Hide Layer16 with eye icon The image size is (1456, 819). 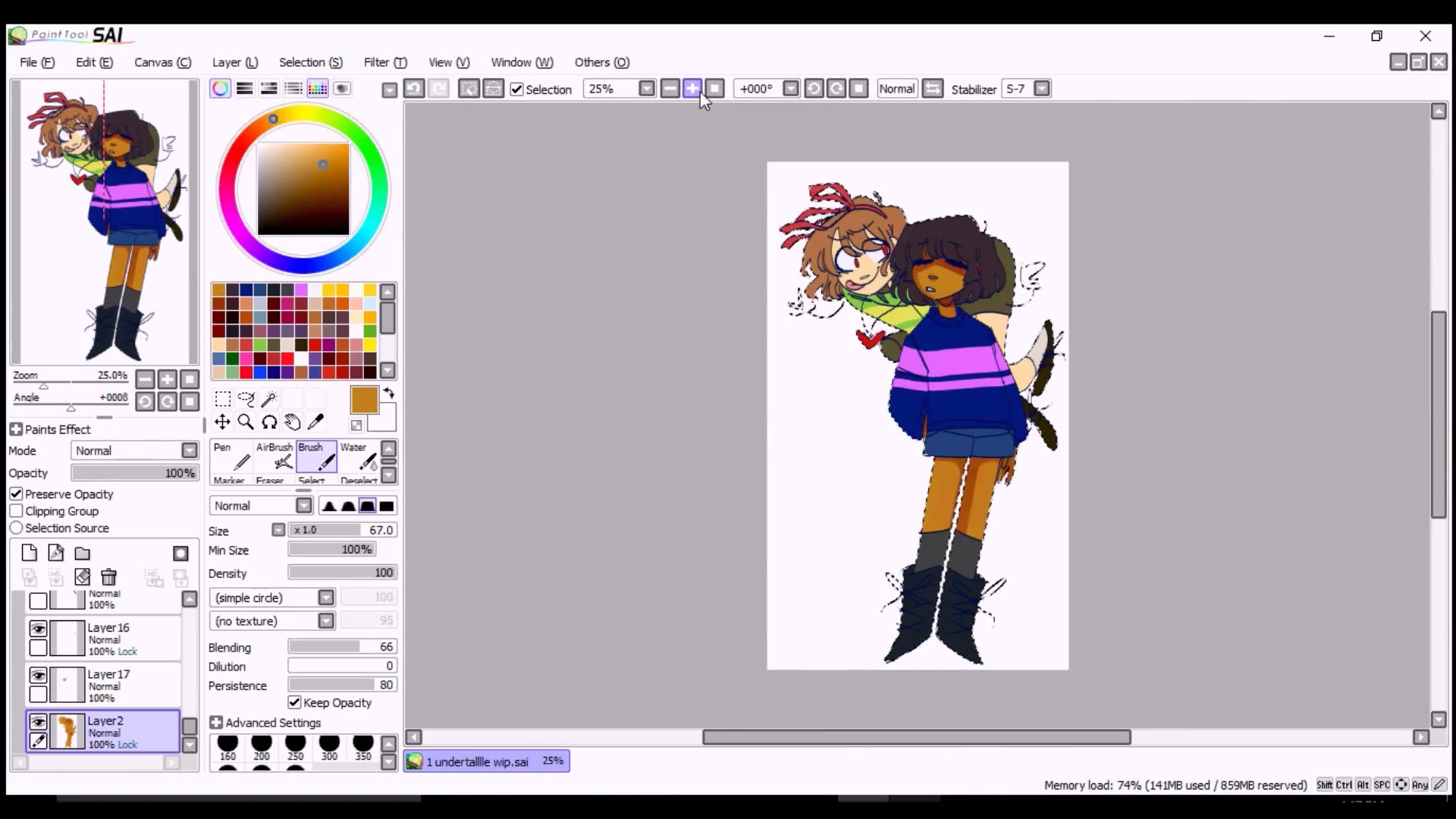click(38, 629)
